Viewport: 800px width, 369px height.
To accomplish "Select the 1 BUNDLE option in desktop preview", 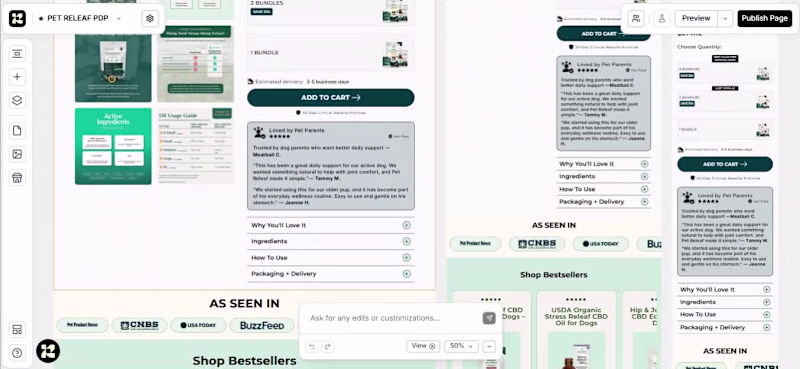I will 331,53.
